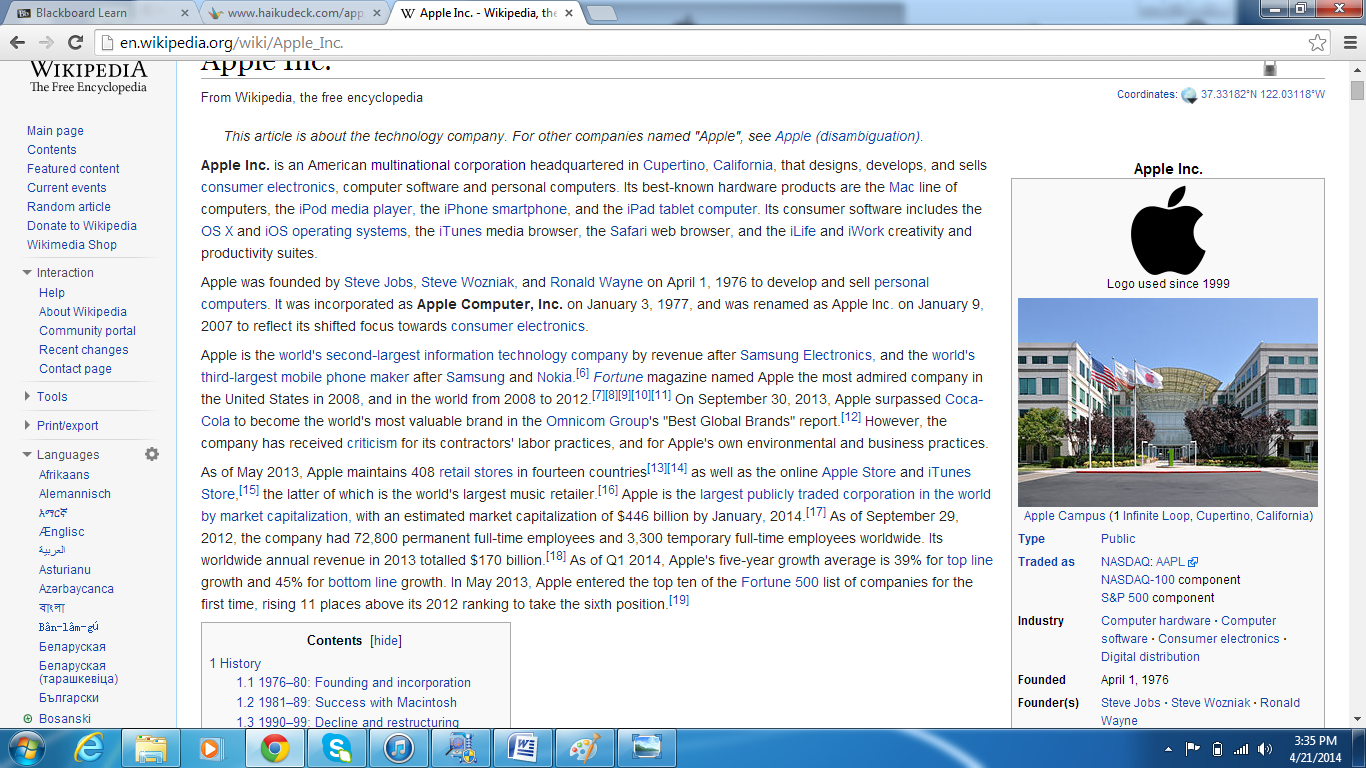Open the Apple Campus photo thumbnail
The height and width of the screenshot is (768, 1366).
[x=1168, y=402]
